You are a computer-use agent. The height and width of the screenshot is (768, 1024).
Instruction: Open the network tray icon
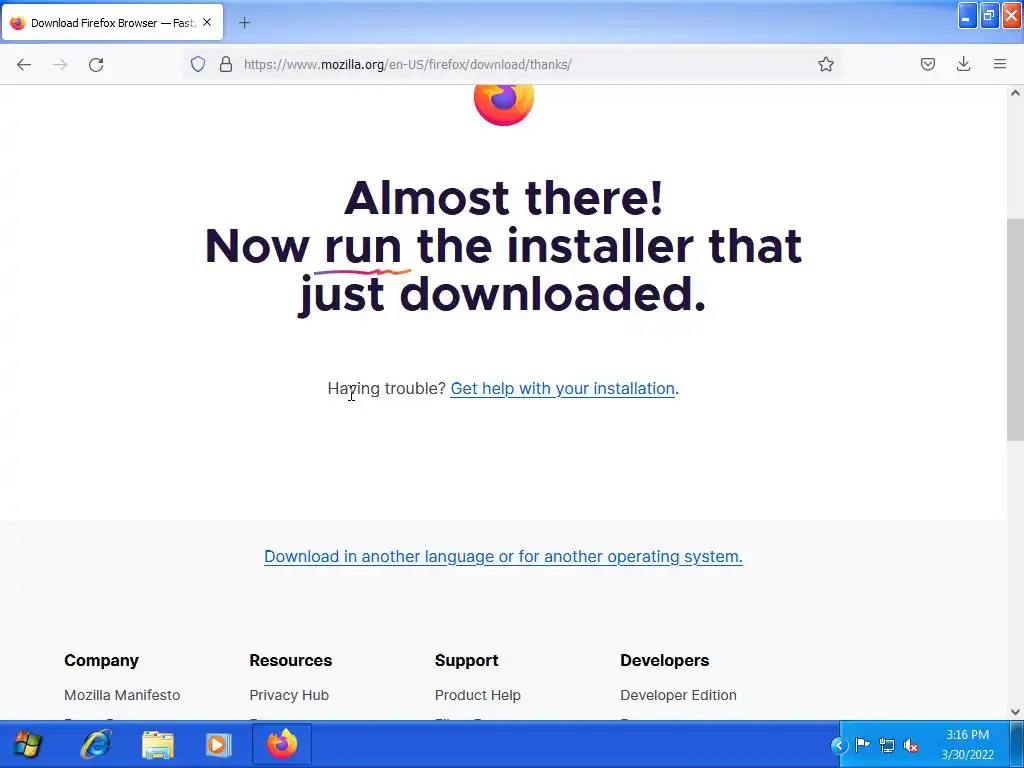click(x=887, y=744)
